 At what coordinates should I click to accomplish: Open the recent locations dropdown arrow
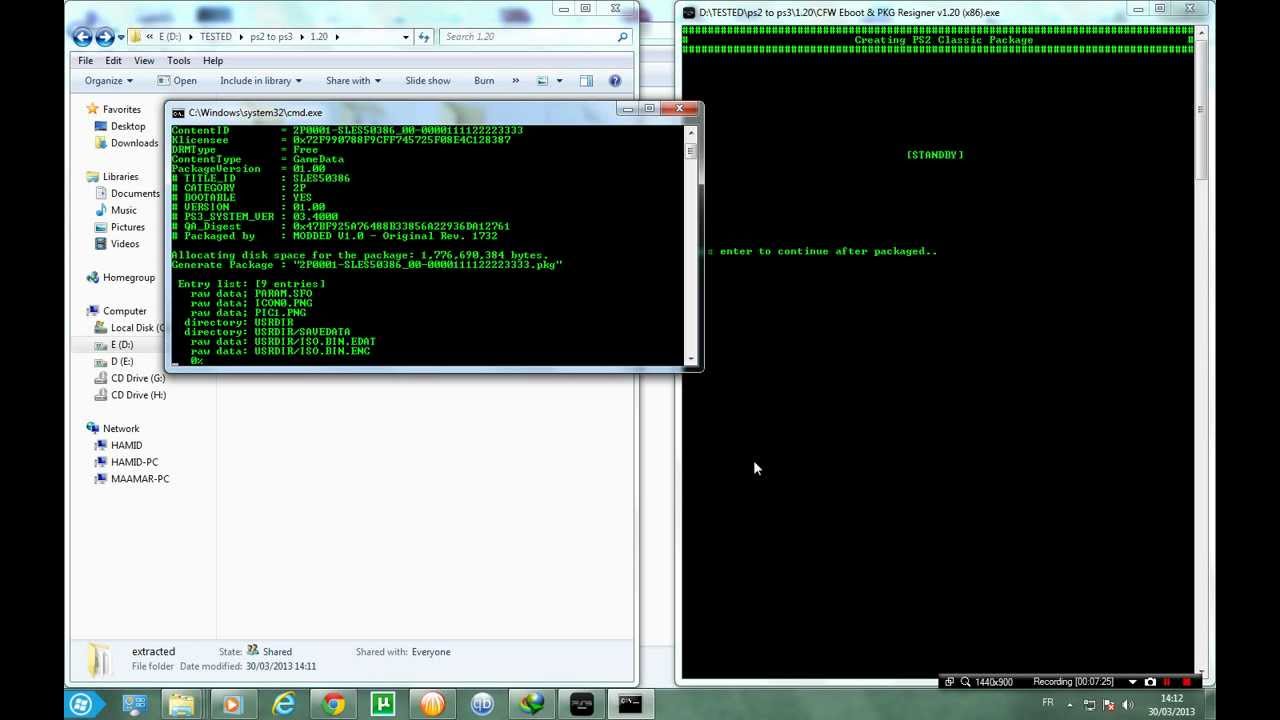coord(121,37)
